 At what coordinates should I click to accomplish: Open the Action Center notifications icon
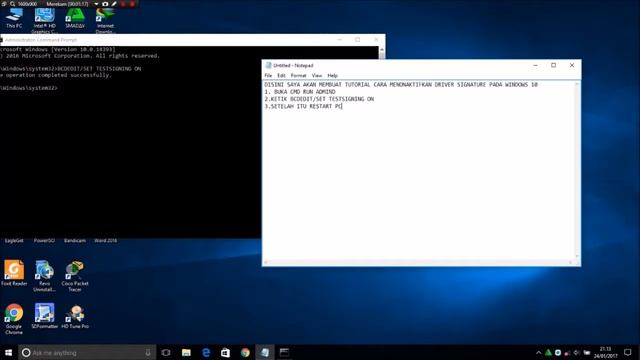coord(628,353)
